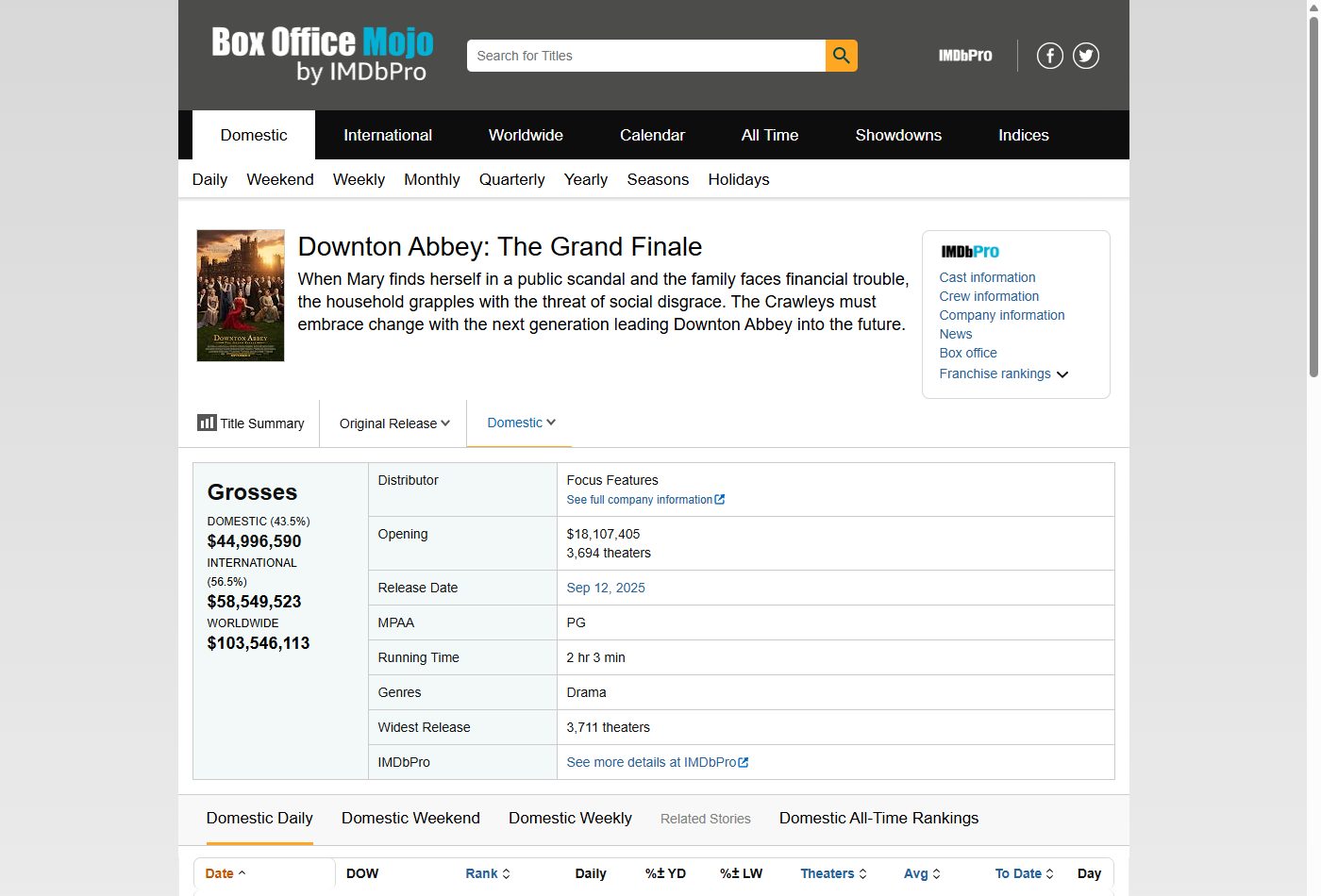Click the Rank column sort arrows
1321x896 pixels.
pyautogui.click(x=506, y=873)
